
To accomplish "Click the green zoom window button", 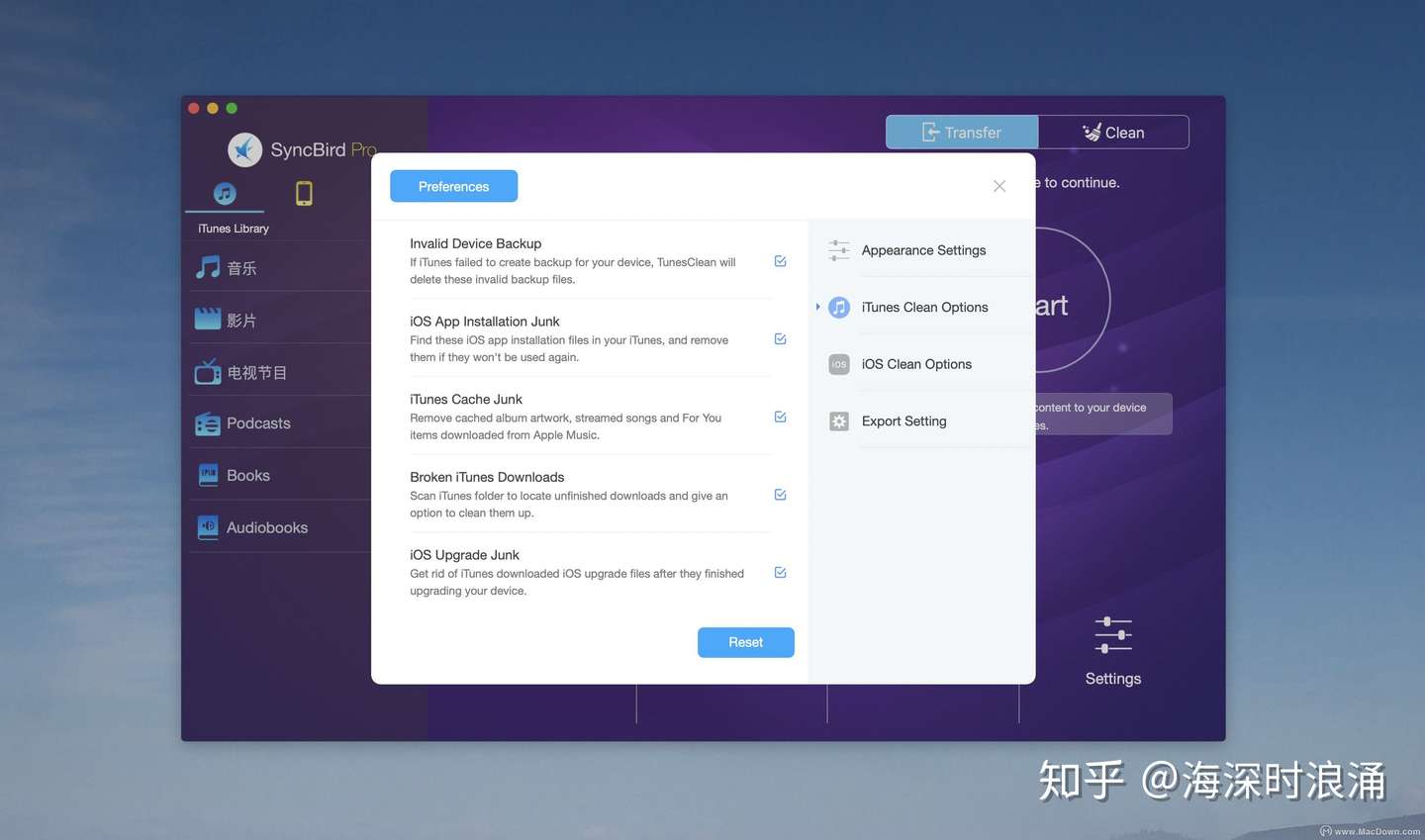I will tap(232, 108).
